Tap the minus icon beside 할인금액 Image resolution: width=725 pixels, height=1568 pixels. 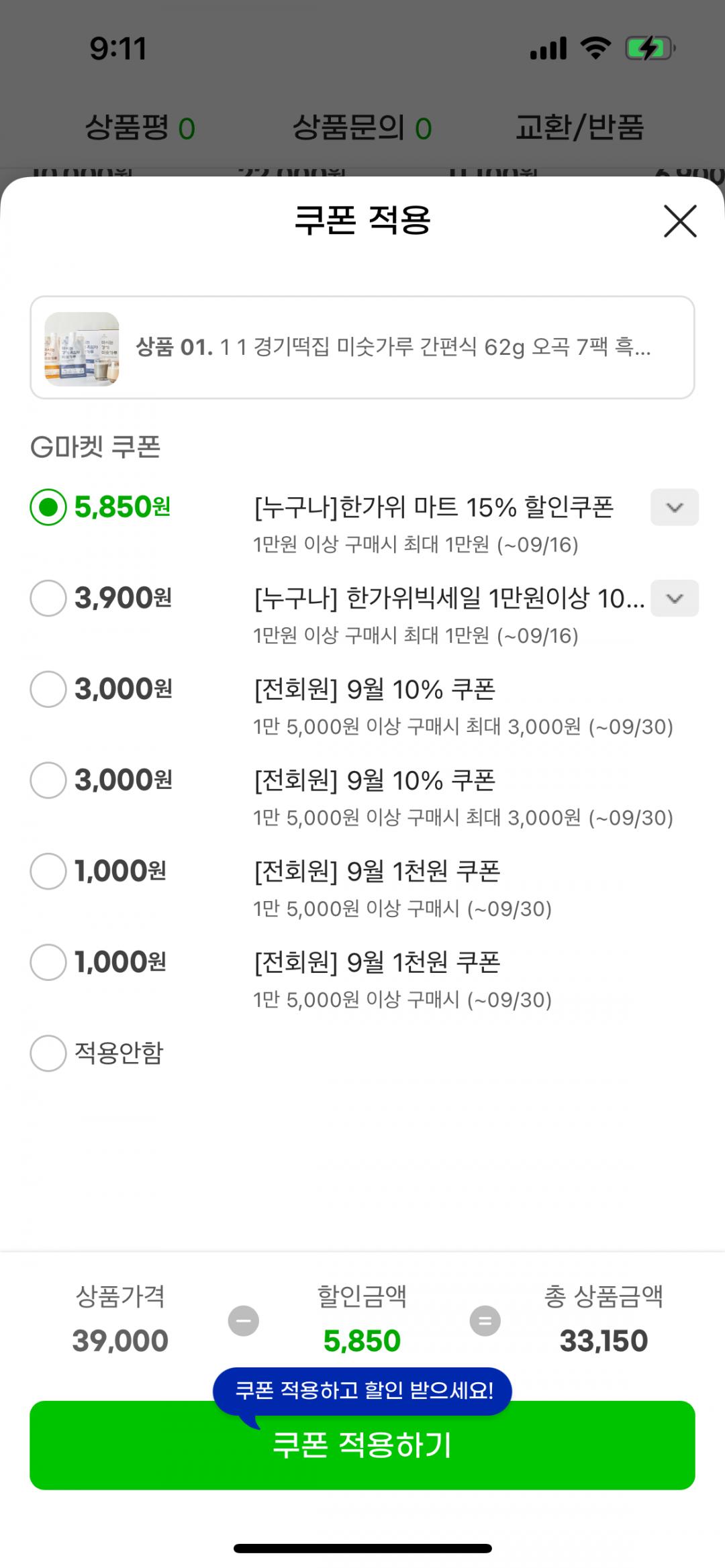point(243,1321)
